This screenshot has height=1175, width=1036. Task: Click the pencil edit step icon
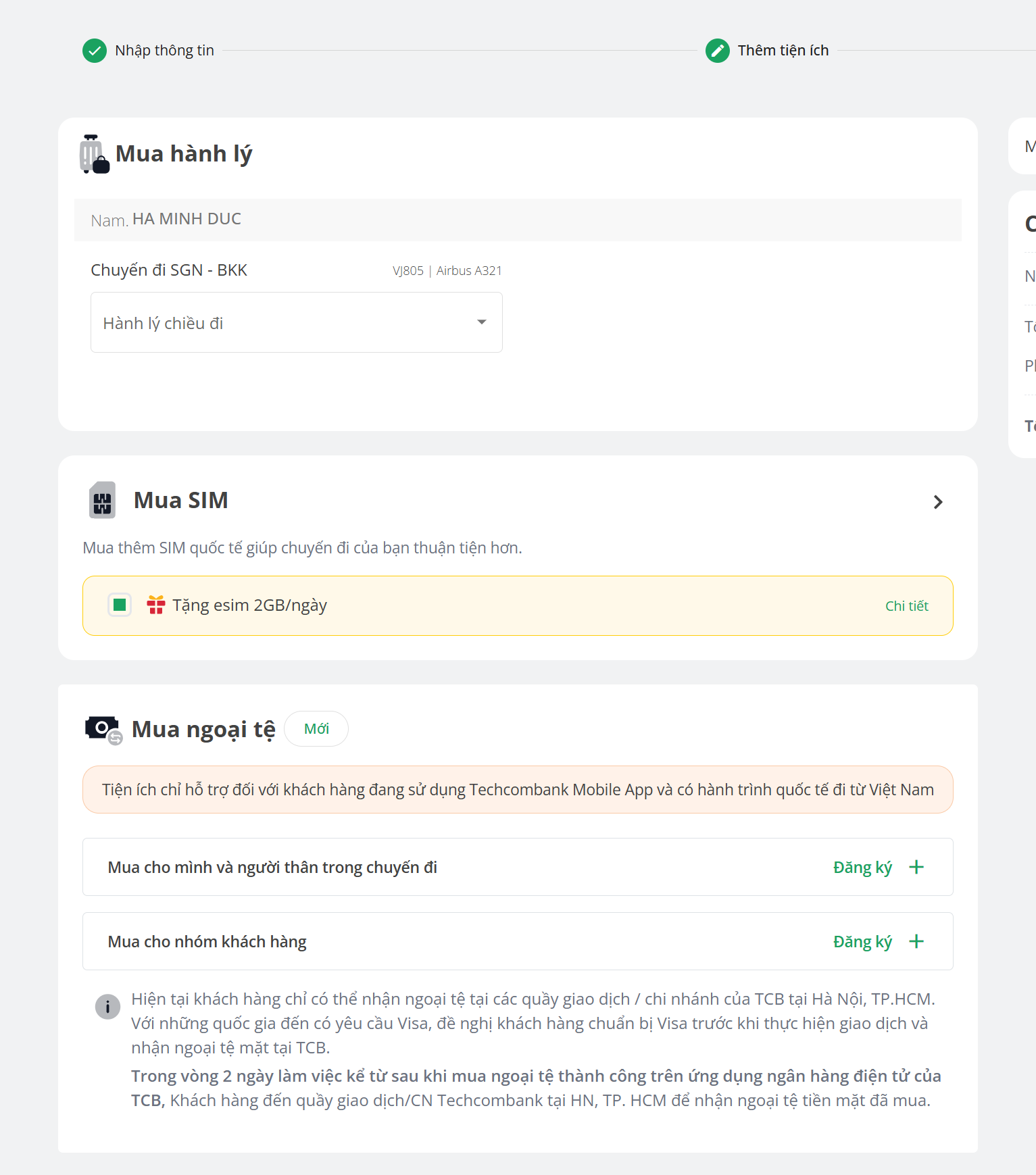pos(717,51)
